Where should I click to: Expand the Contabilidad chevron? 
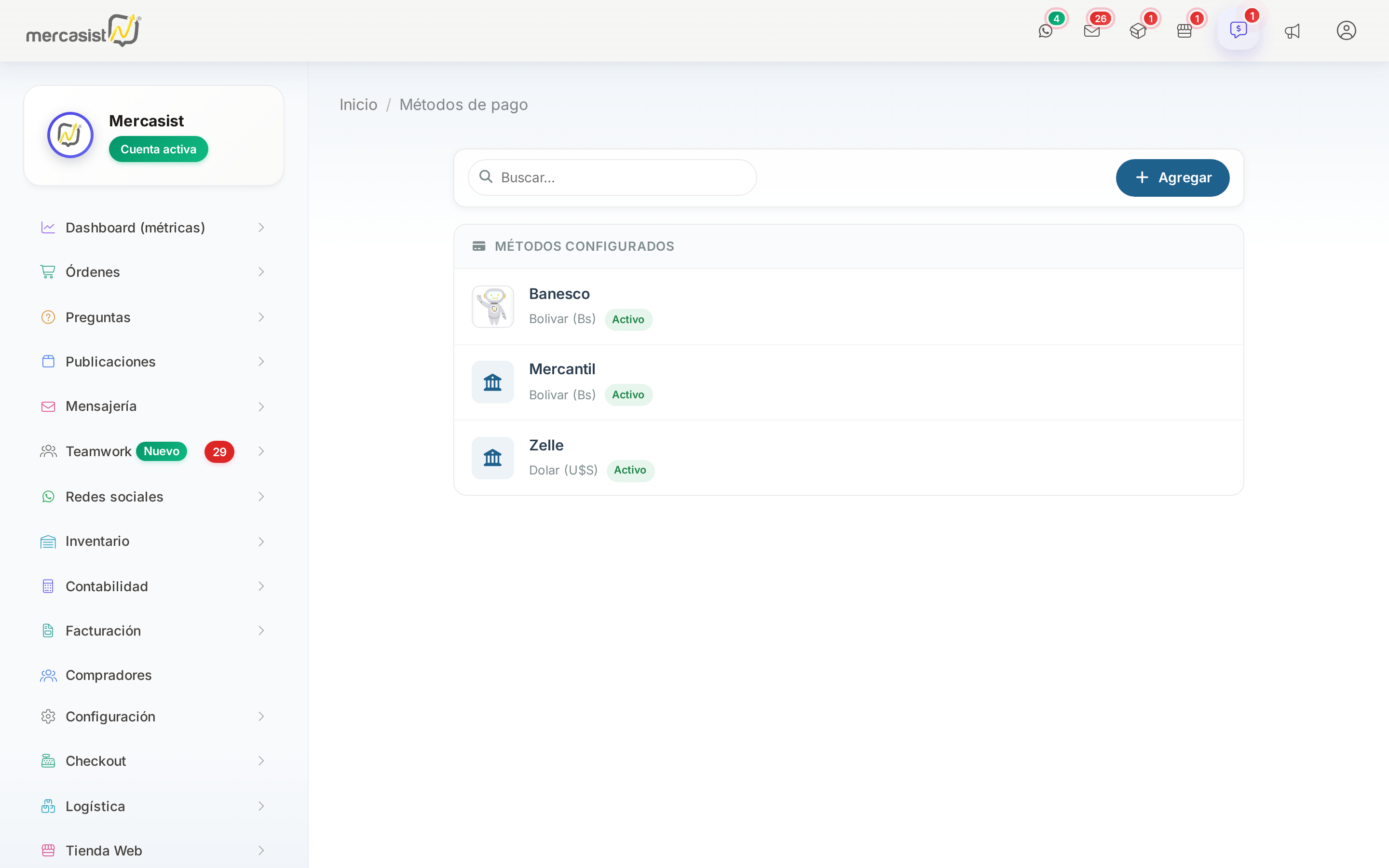[261, 586]
